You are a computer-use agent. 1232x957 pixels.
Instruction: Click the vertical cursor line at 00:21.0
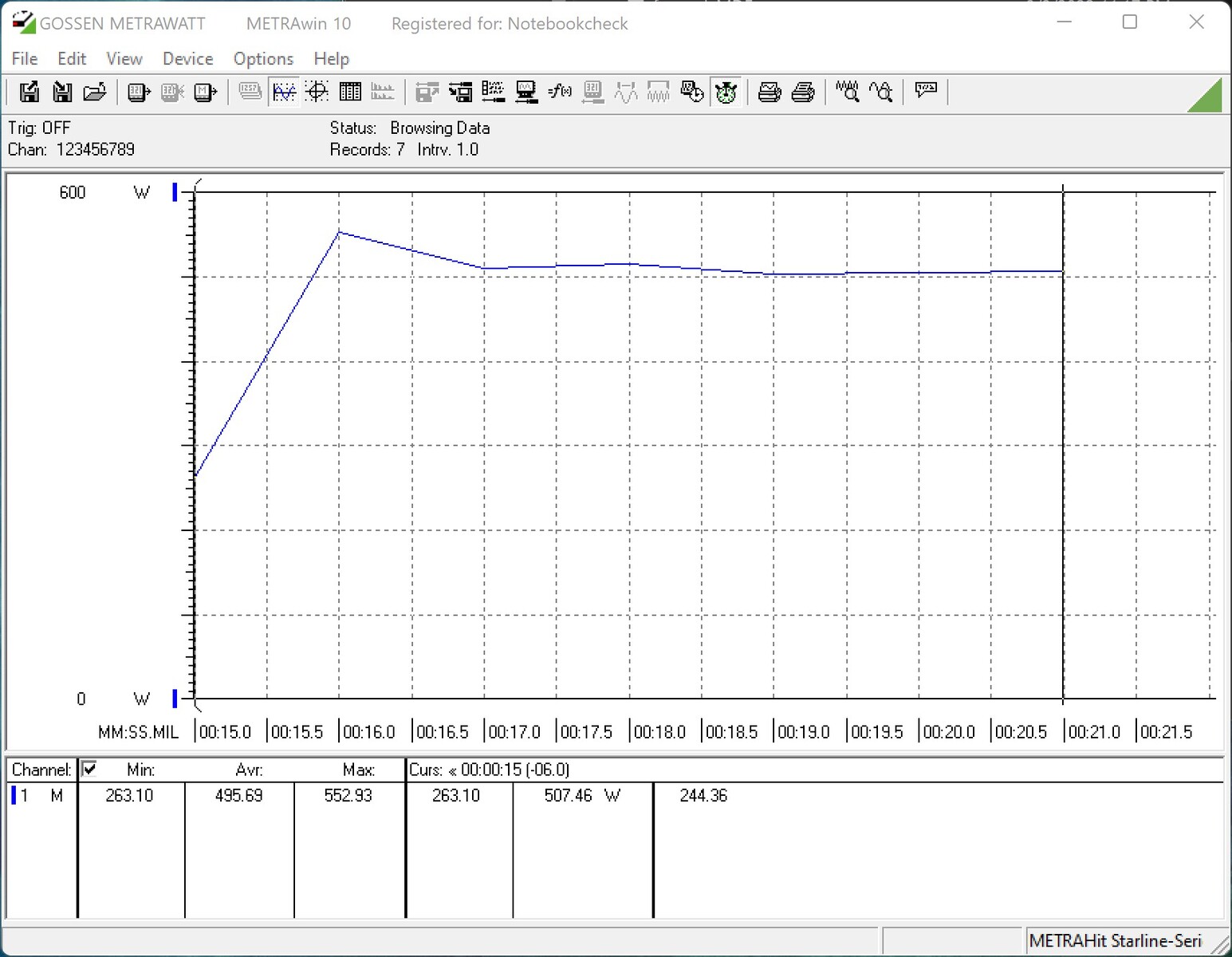pos(1063,445)
